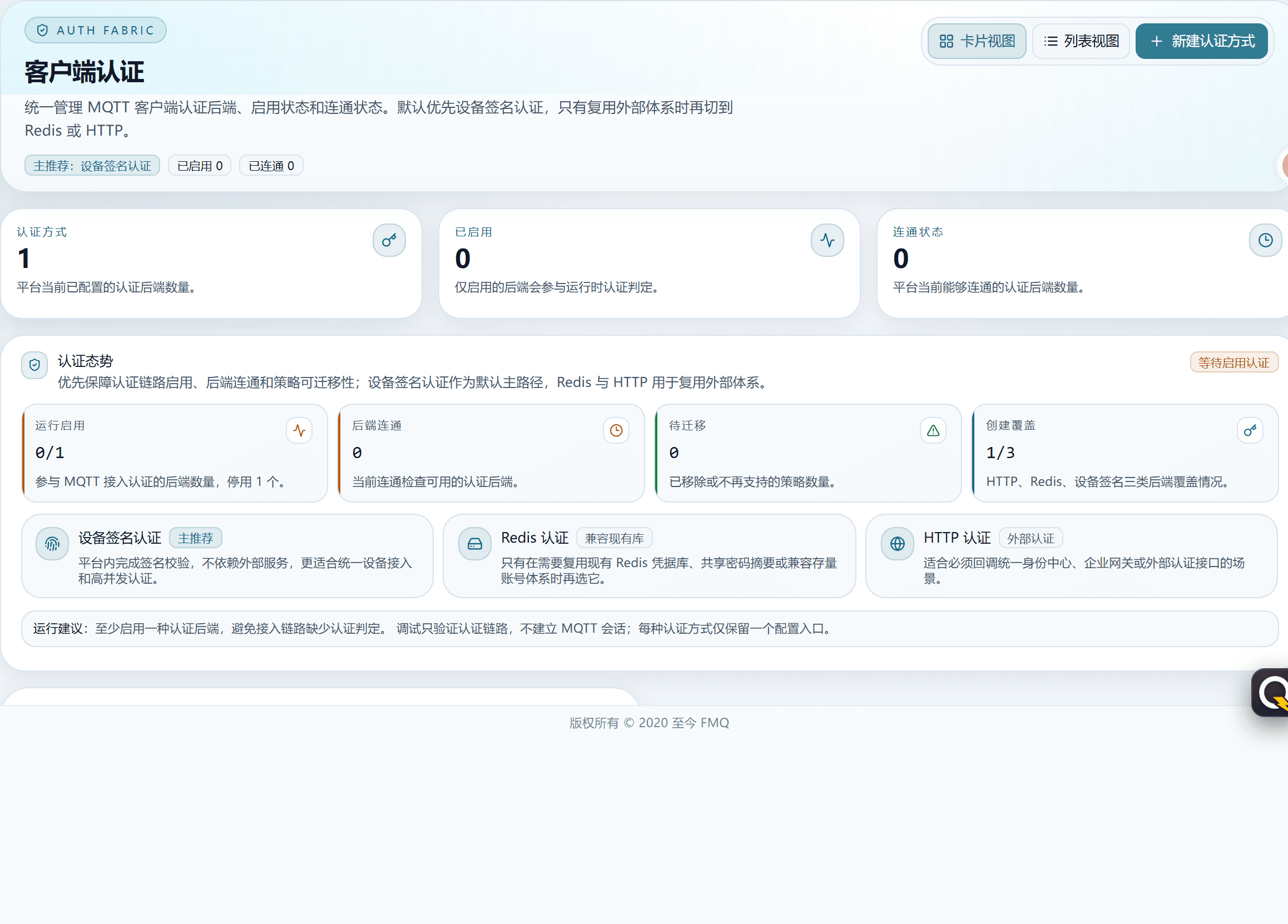Screen dimensions: 1288x924
Task: Click the 等待启用认证 status badge
Action: (x=1233, y=362)
